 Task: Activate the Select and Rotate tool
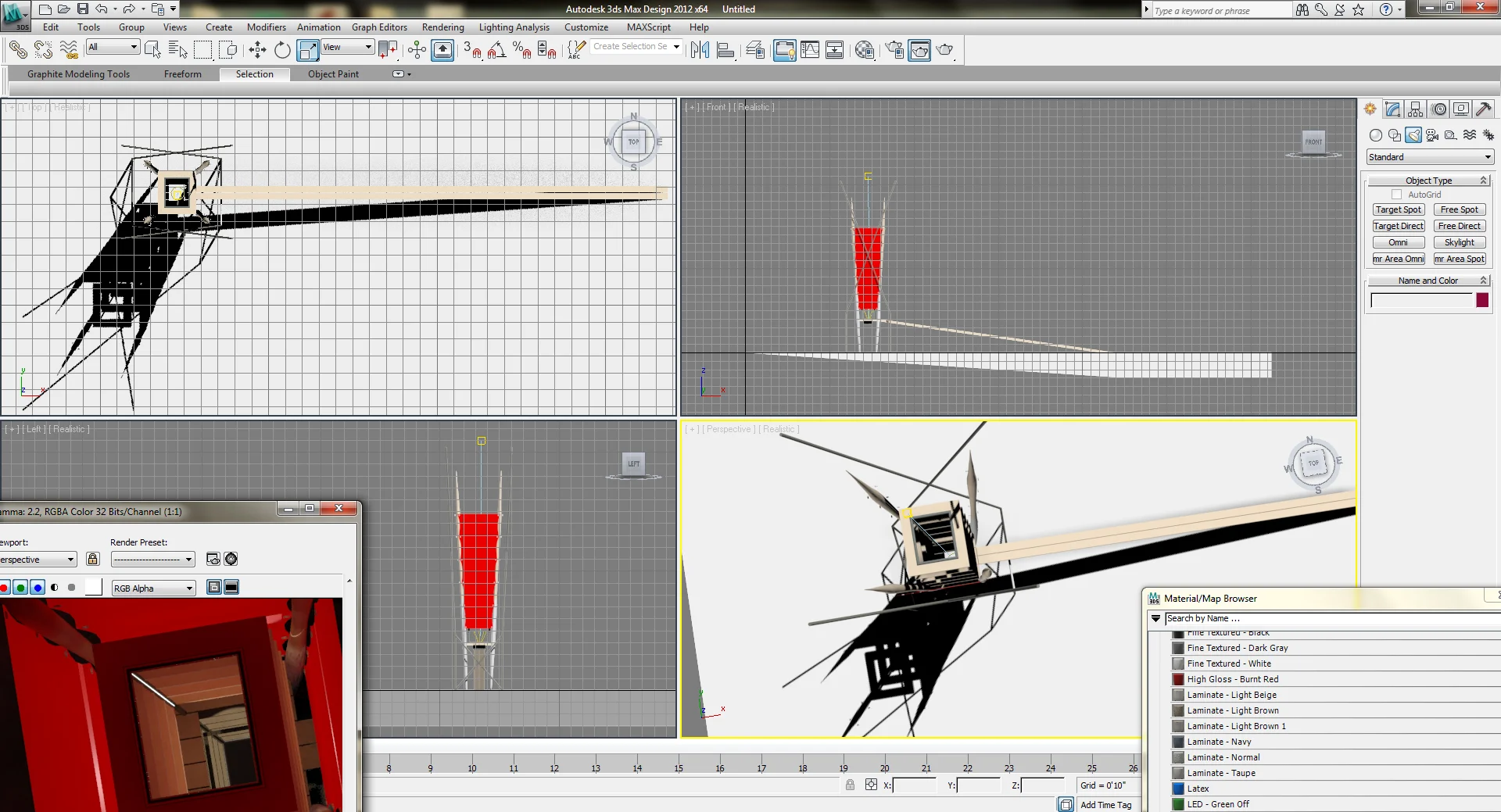tap(282, 50)
